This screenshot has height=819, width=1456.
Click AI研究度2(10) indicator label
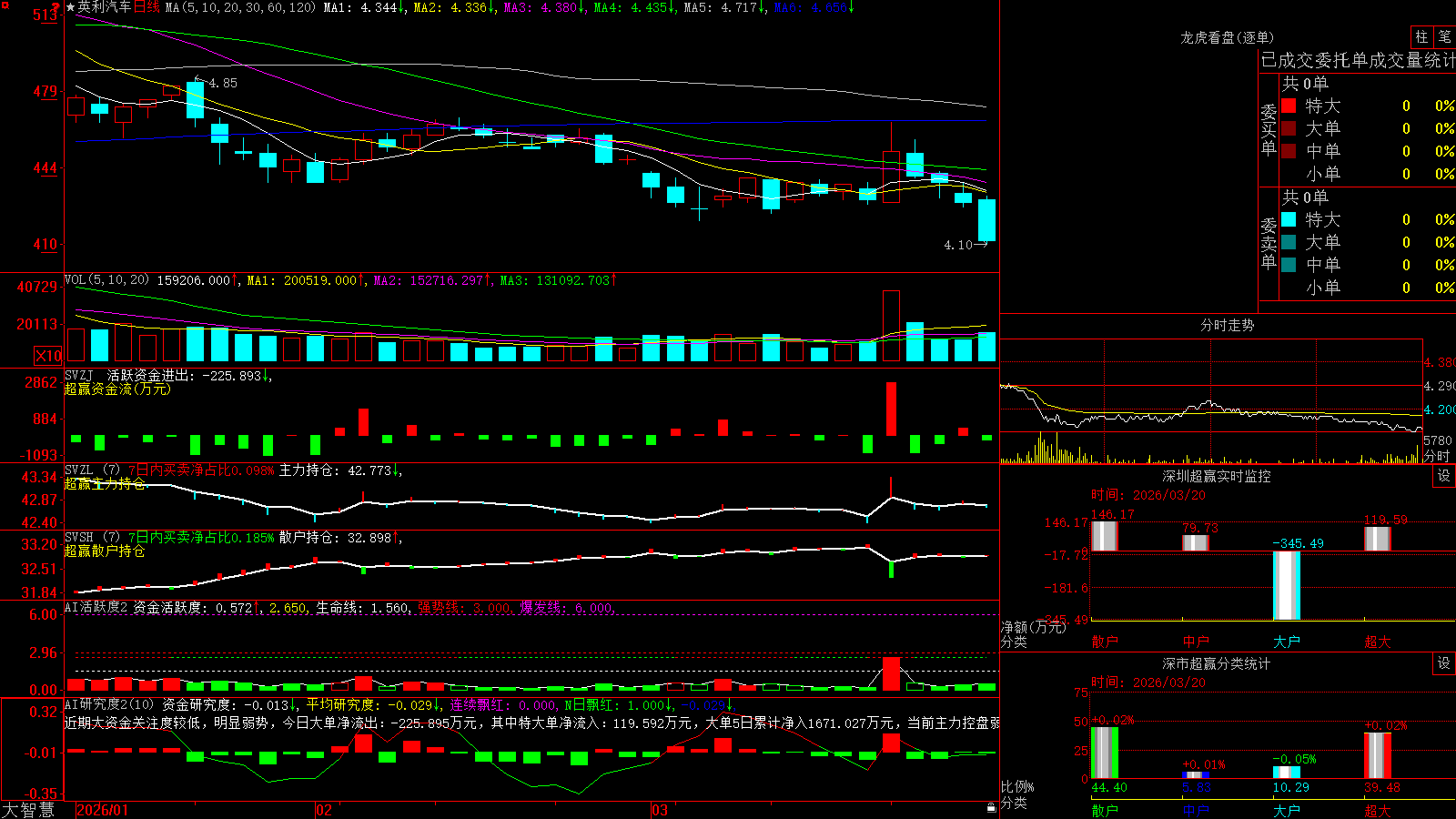coord(109,704)
